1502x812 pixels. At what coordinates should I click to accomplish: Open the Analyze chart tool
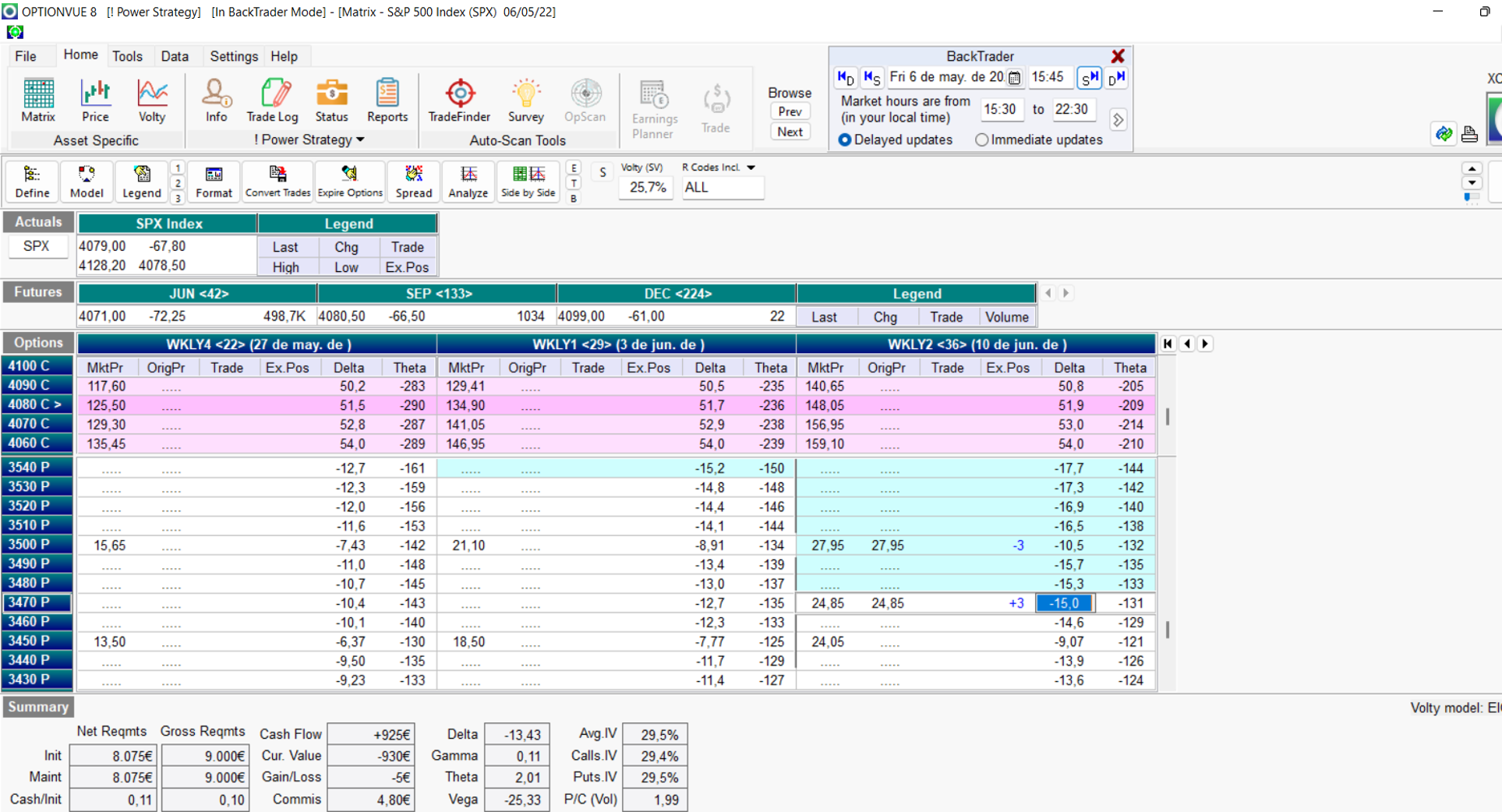468,182
